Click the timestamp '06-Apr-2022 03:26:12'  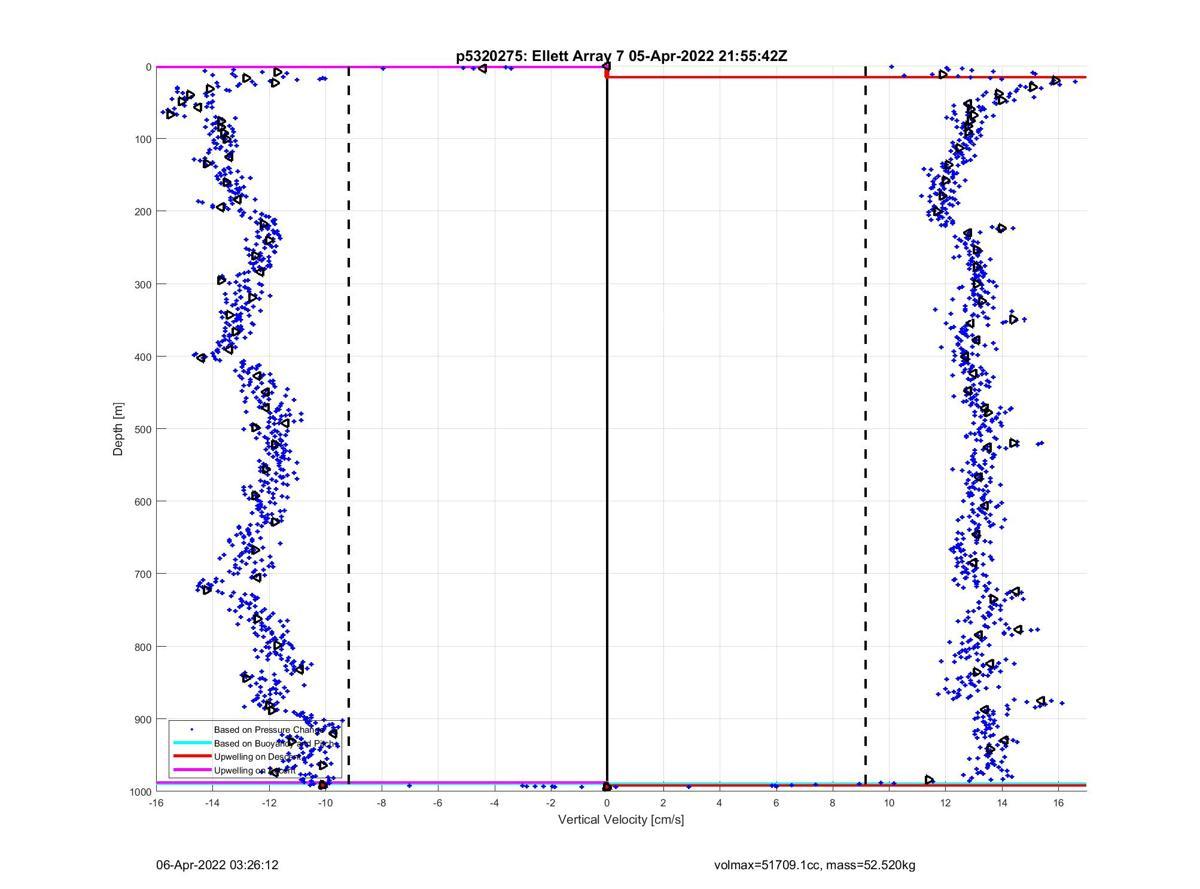[217, 864]
